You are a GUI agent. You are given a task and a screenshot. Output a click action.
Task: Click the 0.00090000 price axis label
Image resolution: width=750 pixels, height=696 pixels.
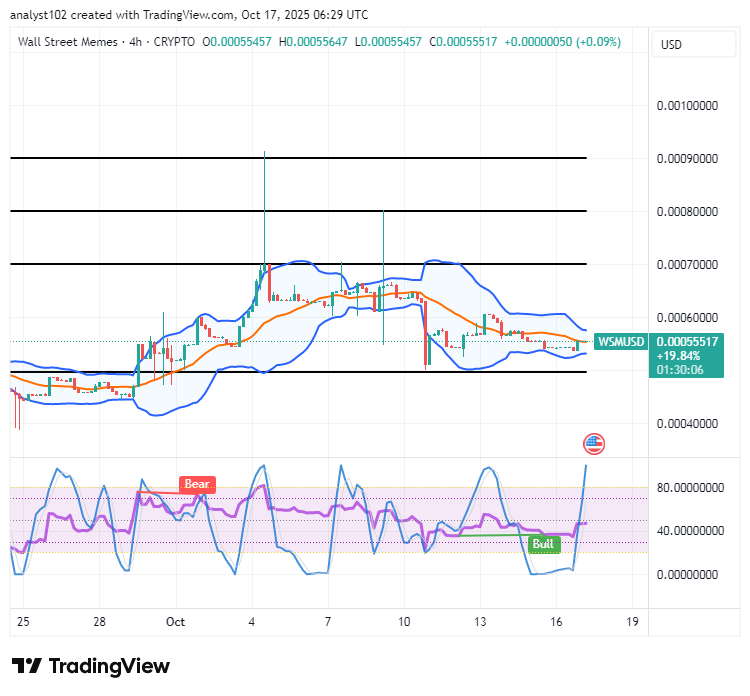[x=687, y=159]
